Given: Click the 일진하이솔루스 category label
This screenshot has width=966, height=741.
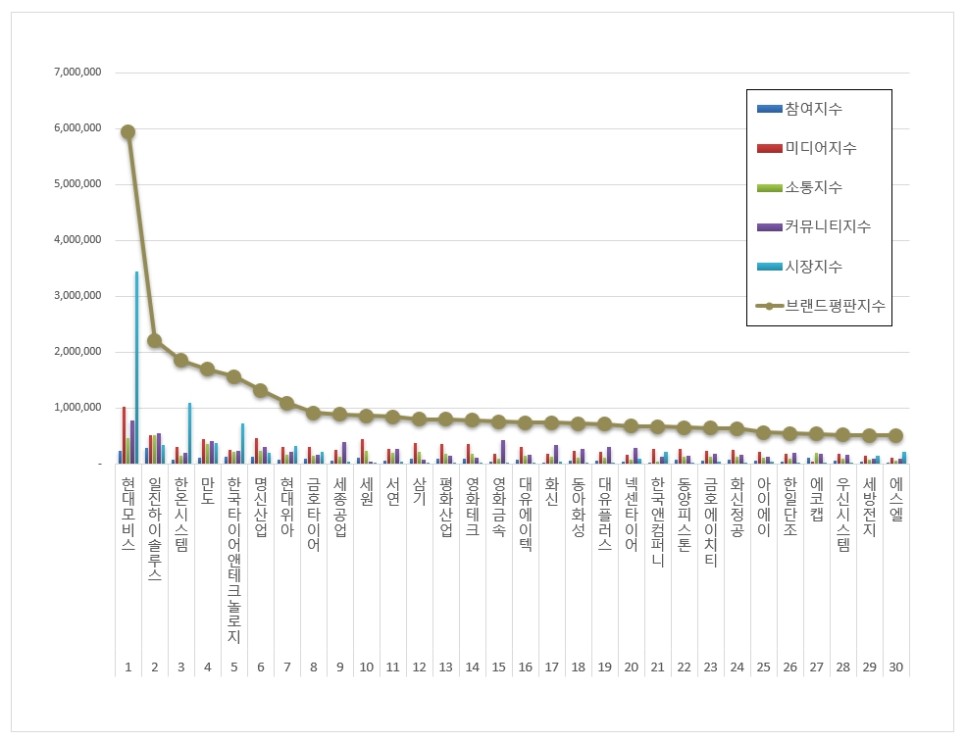Looking at the screenshot, I should click(x=155, y=529).
